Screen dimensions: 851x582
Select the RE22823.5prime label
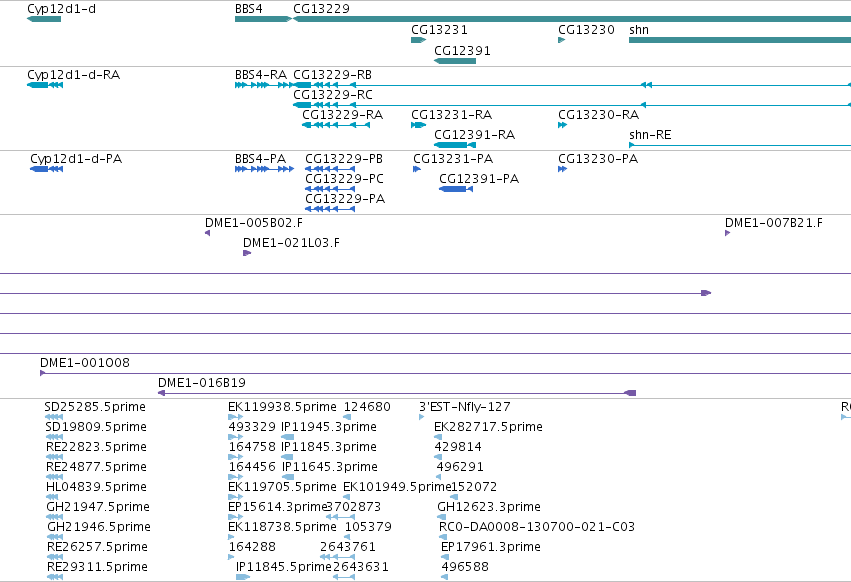point(96,447)
